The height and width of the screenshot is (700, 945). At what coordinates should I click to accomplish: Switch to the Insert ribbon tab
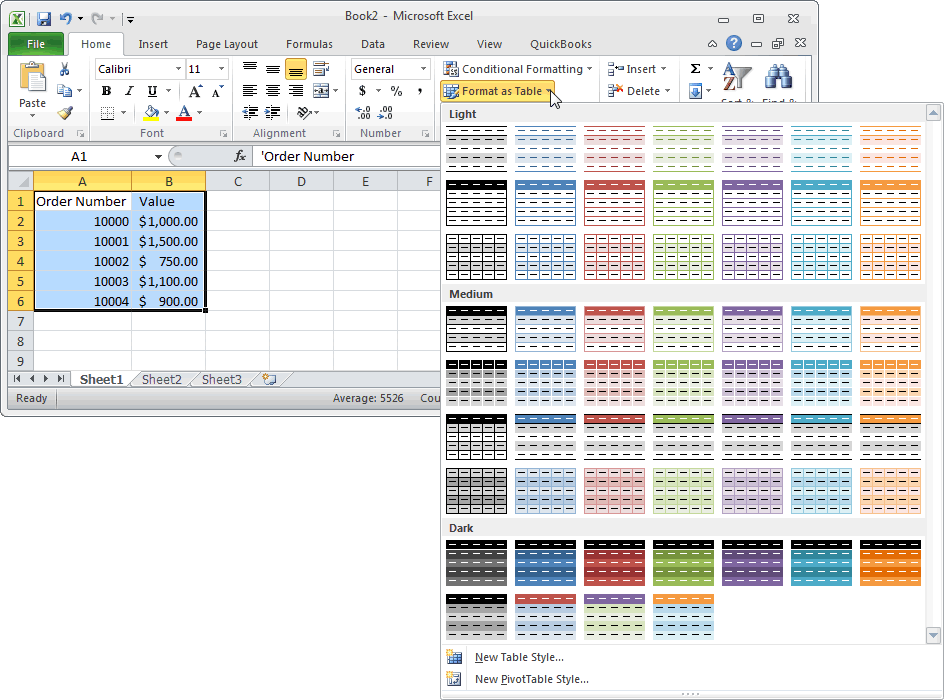click(x=153, y=44)
